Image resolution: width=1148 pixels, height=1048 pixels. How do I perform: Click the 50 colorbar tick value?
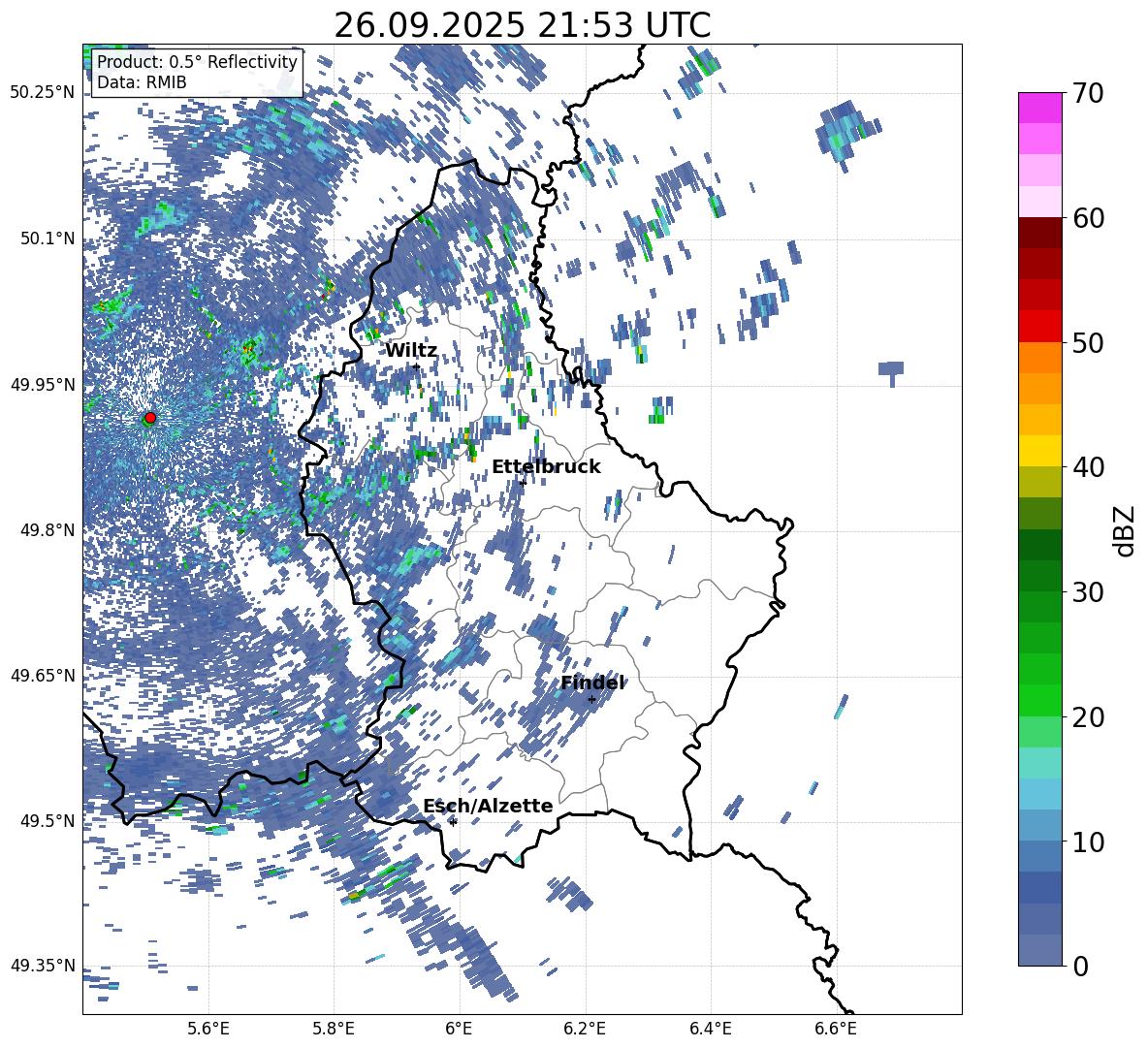coord(1088,343)
